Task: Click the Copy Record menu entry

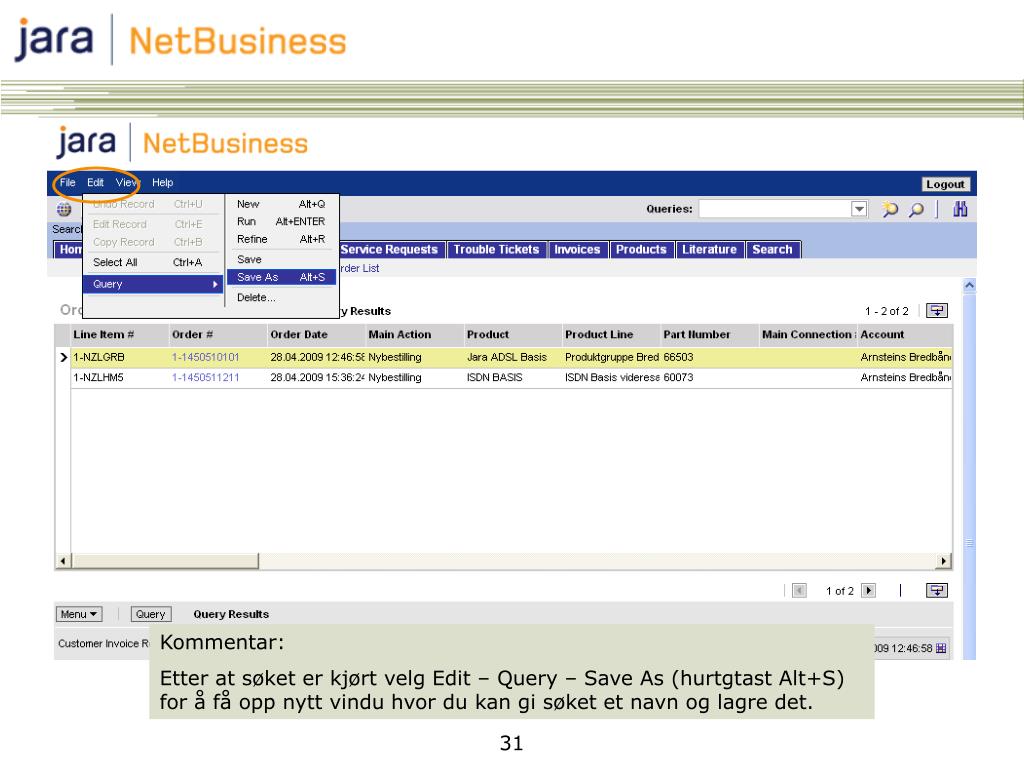Action: pyautogui.click(x=153, y=242)
